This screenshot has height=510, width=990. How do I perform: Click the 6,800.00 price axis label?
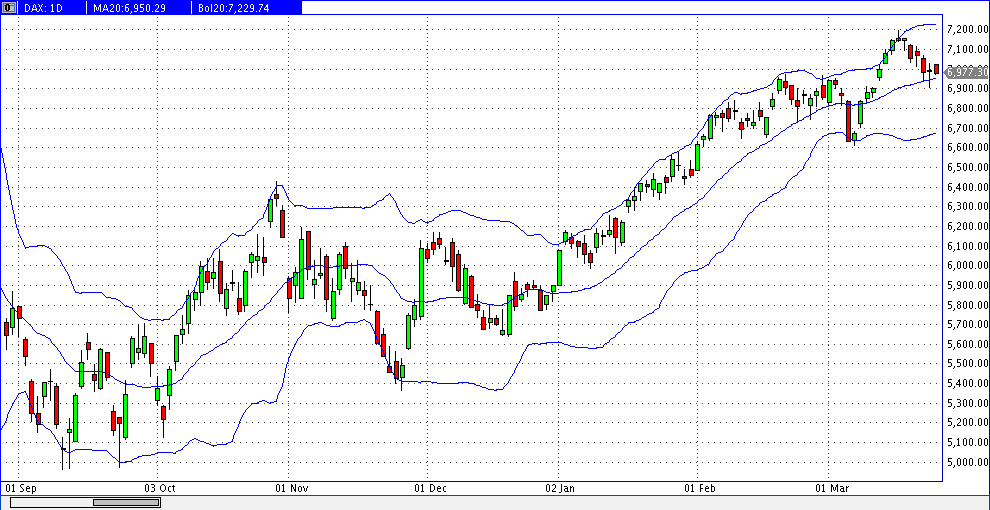click(x=967, y=109)
